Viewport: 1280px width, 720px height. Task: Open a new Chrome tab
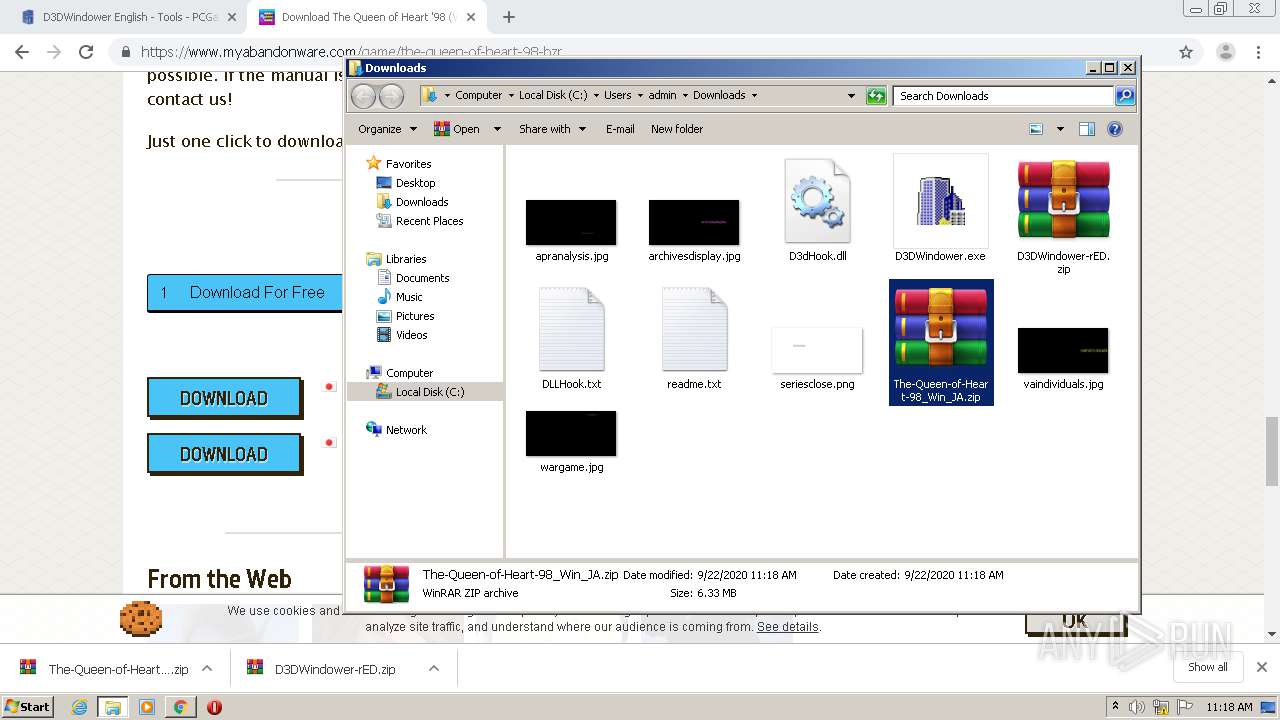pos(509,17)
